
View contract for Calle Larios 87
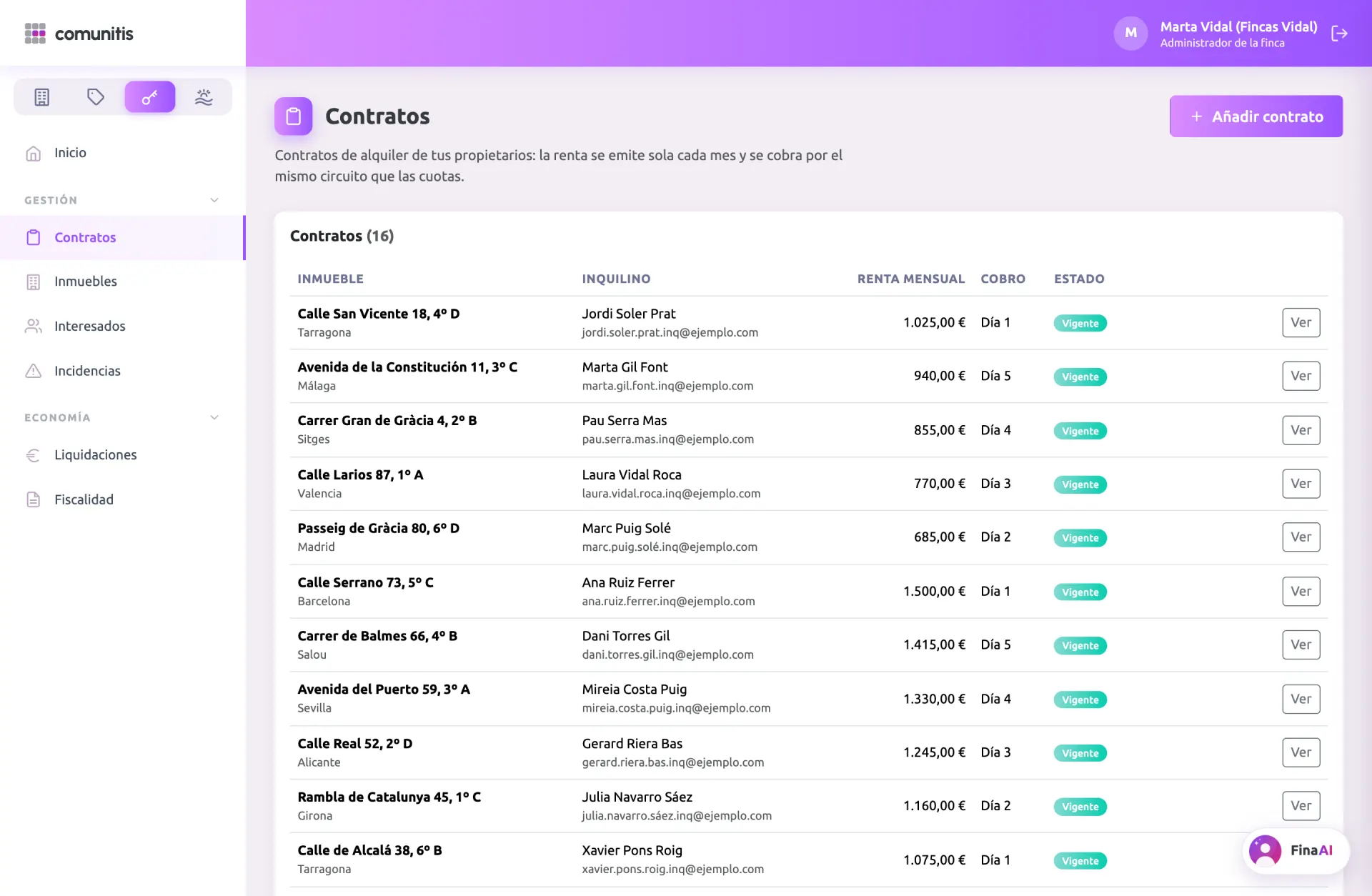tap(1301, 484)
